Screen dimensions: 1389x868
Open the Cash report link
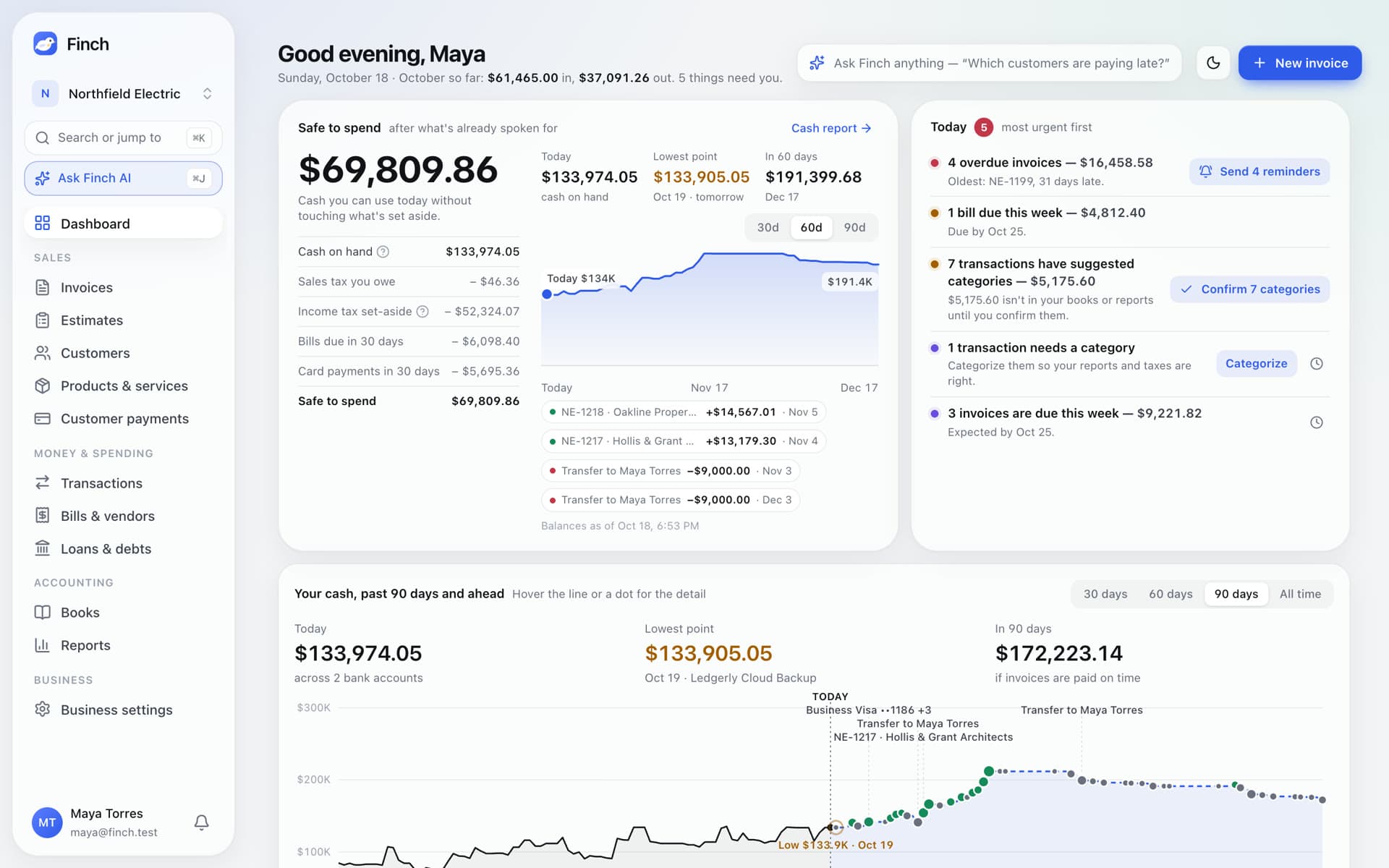[831, 128]
